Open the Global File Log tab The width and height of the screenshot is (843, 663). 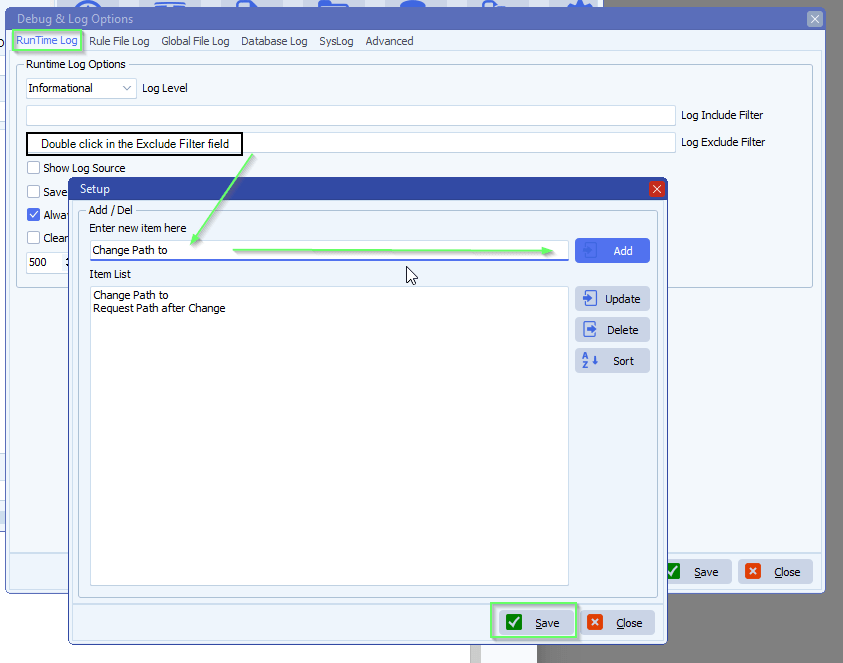(x=195, y=41)
